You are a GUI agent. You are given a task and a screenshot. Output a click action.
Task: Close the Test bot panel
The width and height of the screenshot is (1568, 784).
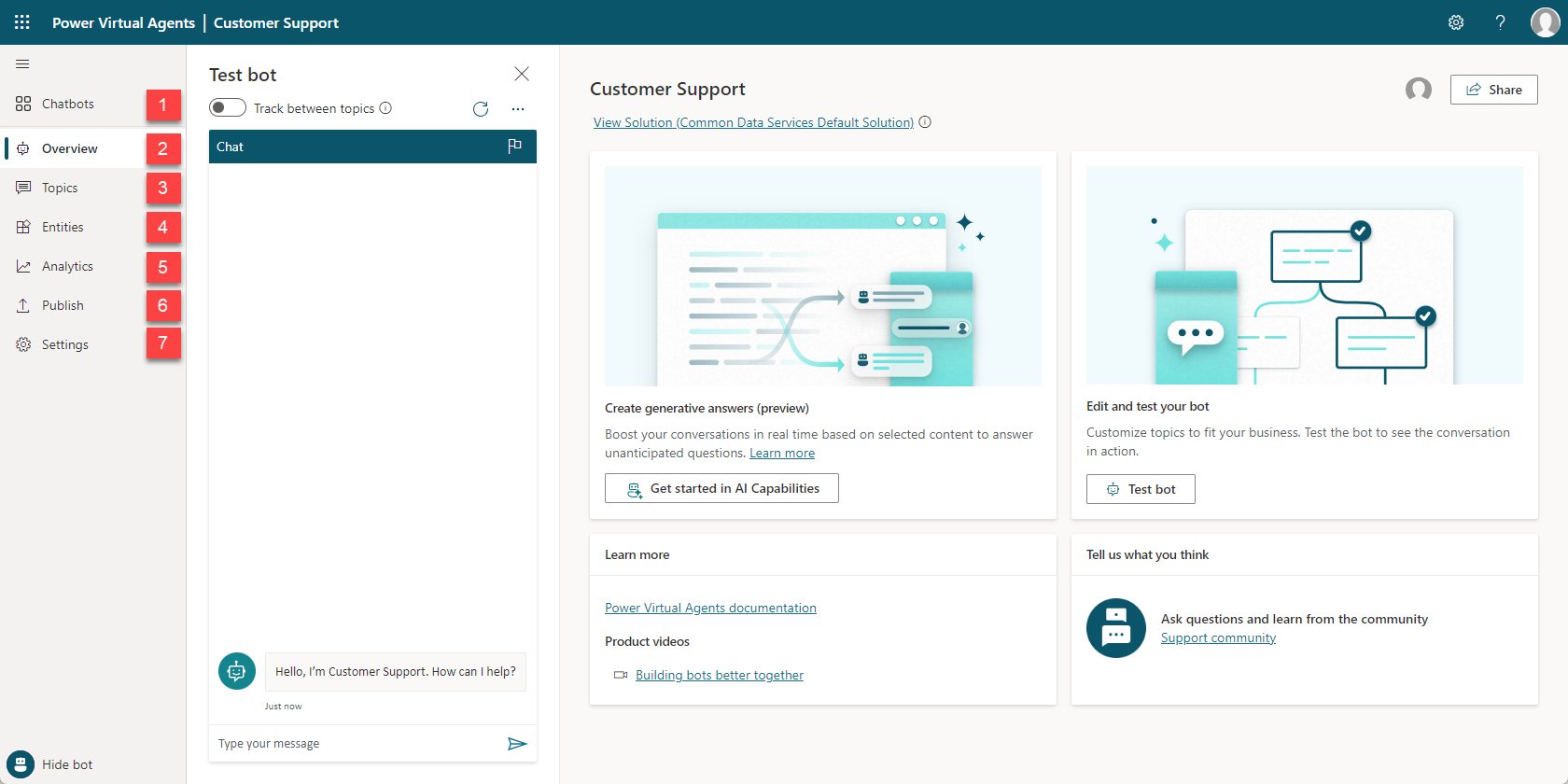click(522, 74)
